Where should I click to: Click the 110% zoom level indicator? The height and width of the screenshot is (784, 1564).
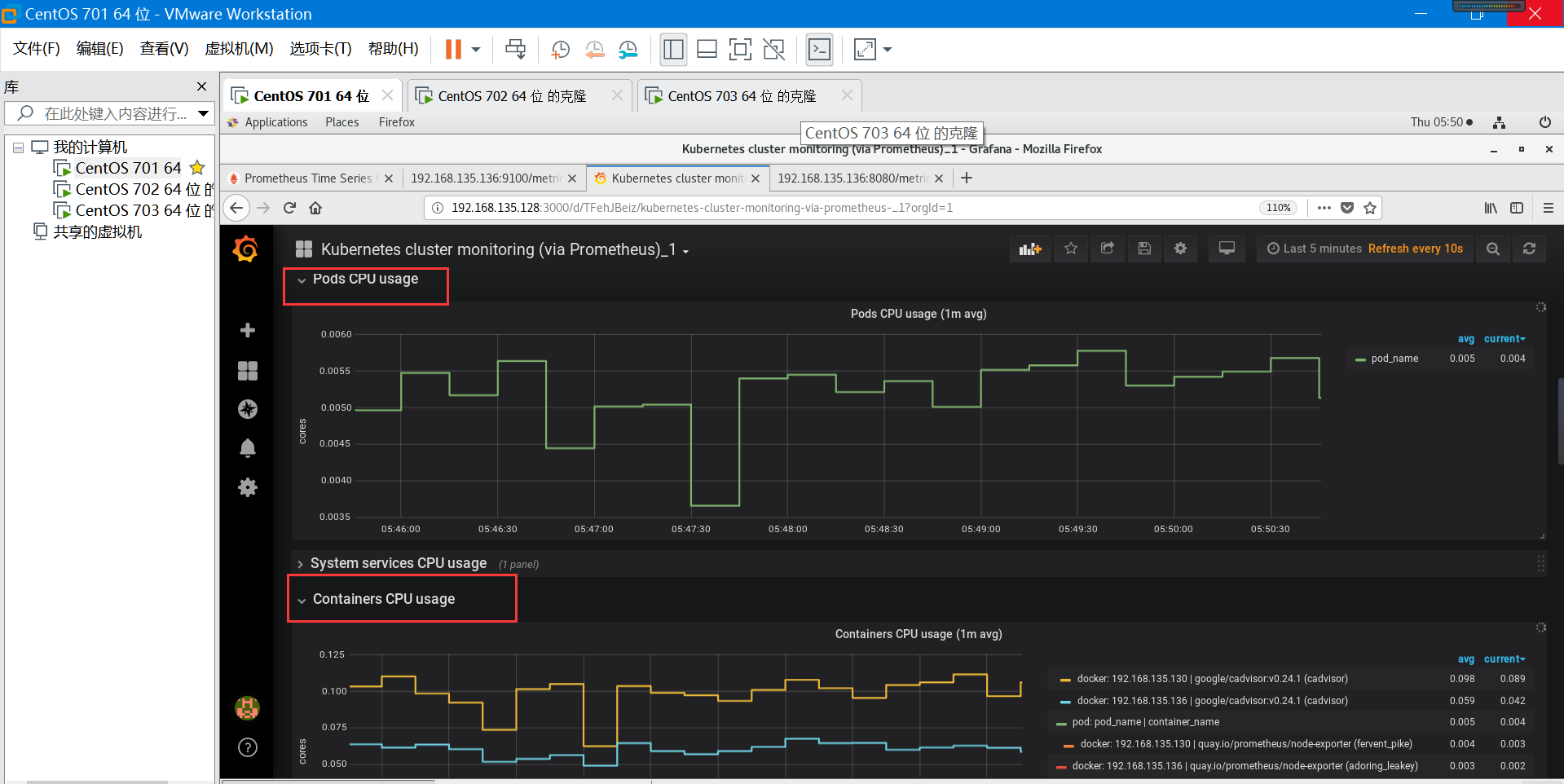pos(1278,208)
